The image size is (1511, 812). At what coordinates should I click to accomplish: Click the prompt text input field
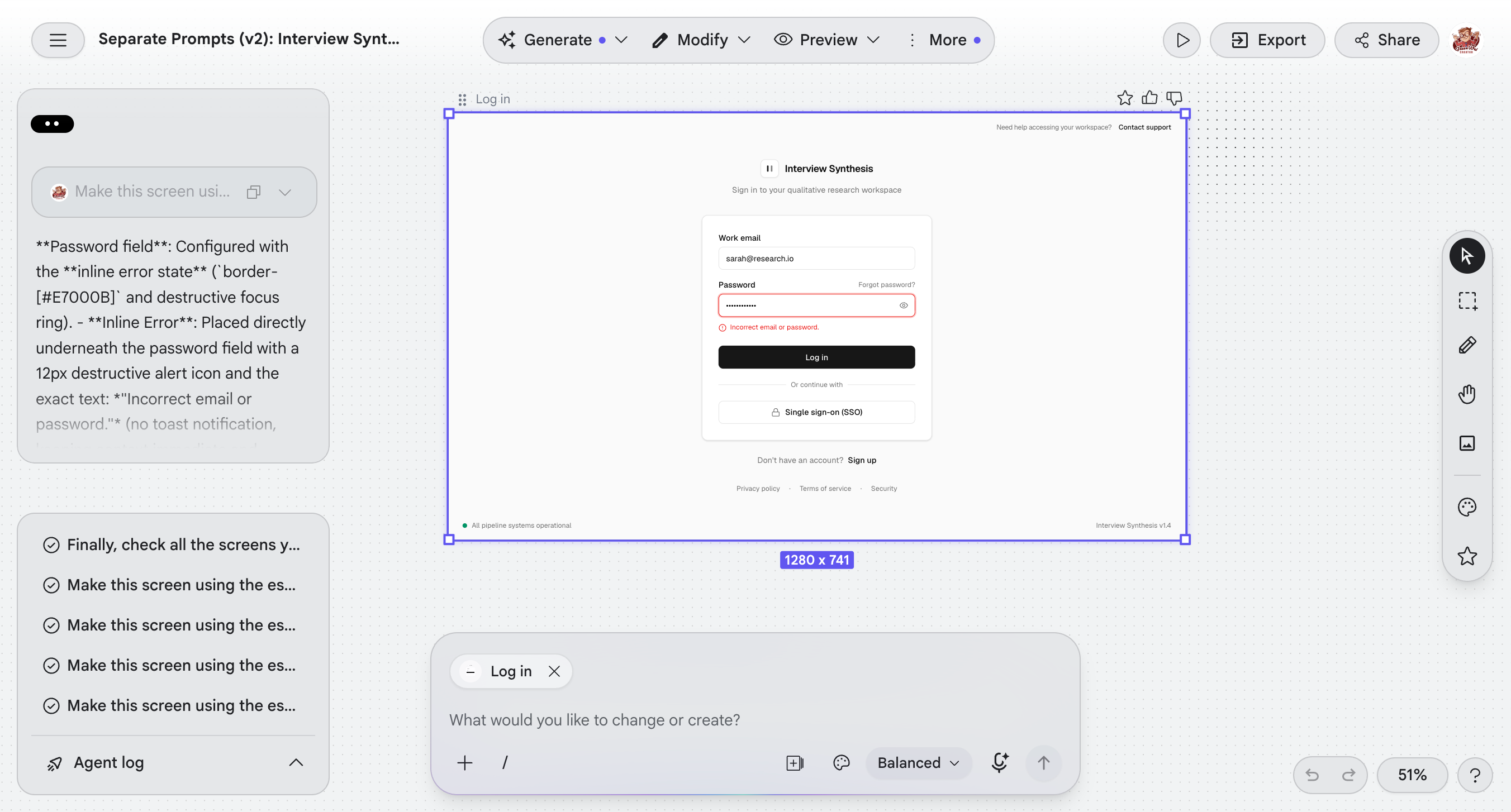click(755, 720)
